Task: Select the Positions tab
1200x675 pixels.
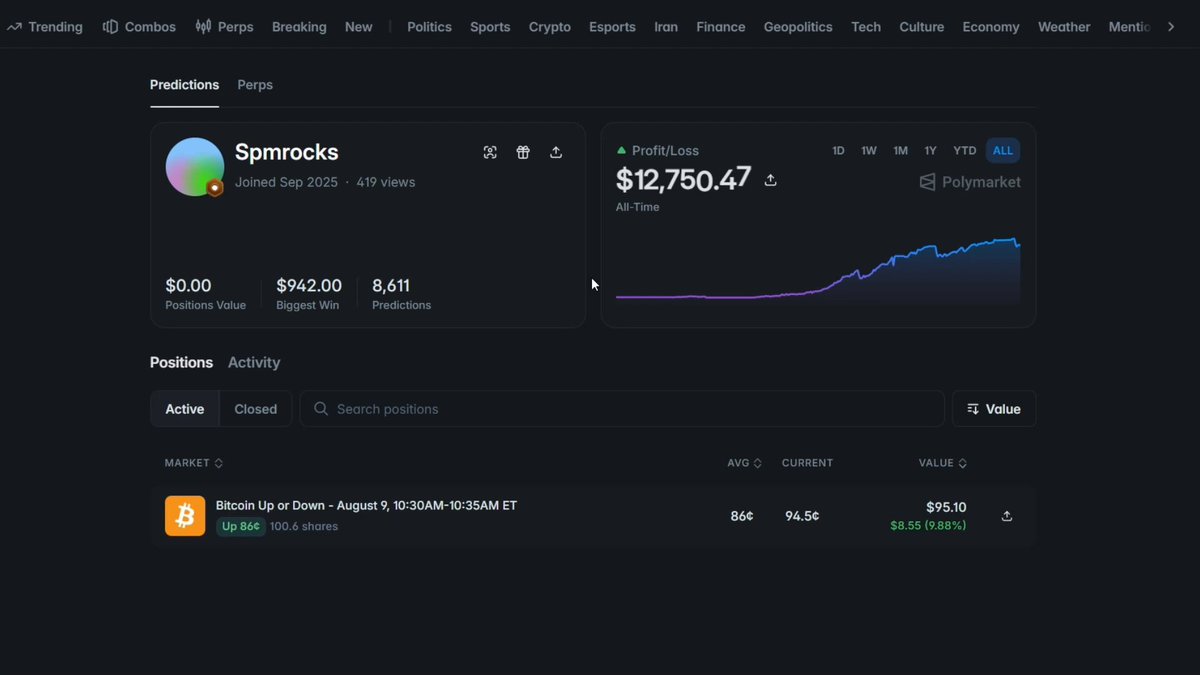Action: tap(181, 363)
